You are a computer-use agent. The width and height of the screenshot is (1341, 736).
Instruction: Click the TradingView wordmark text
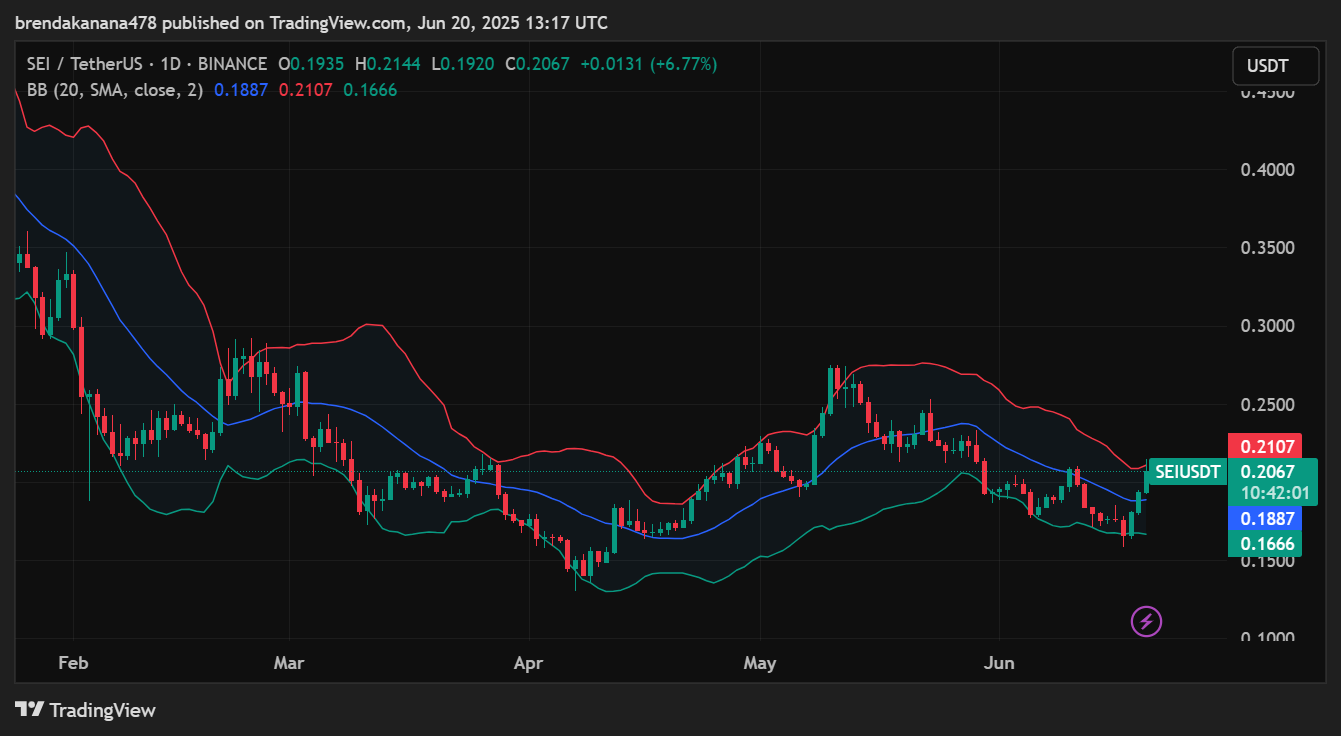(x=102, y=710)
